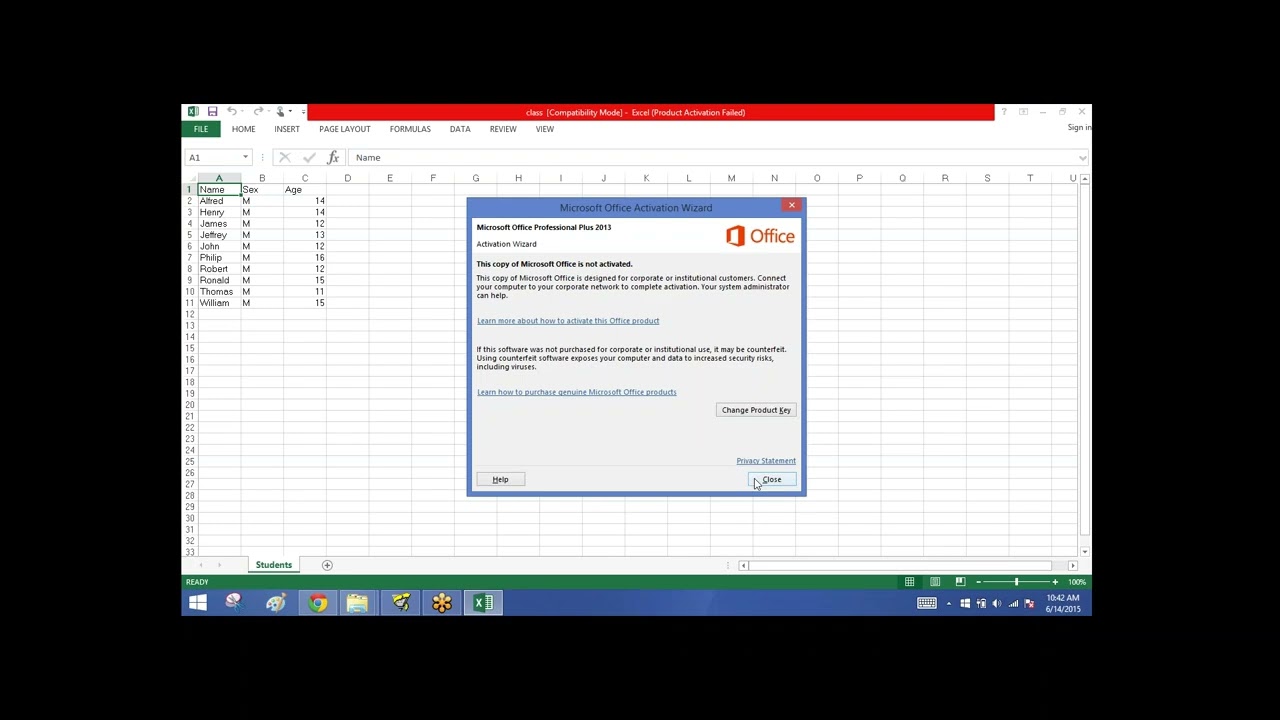Click vertical scrollbar down arrow
This screenshot has width=1280, height=720.
(x=1085, y=551)
